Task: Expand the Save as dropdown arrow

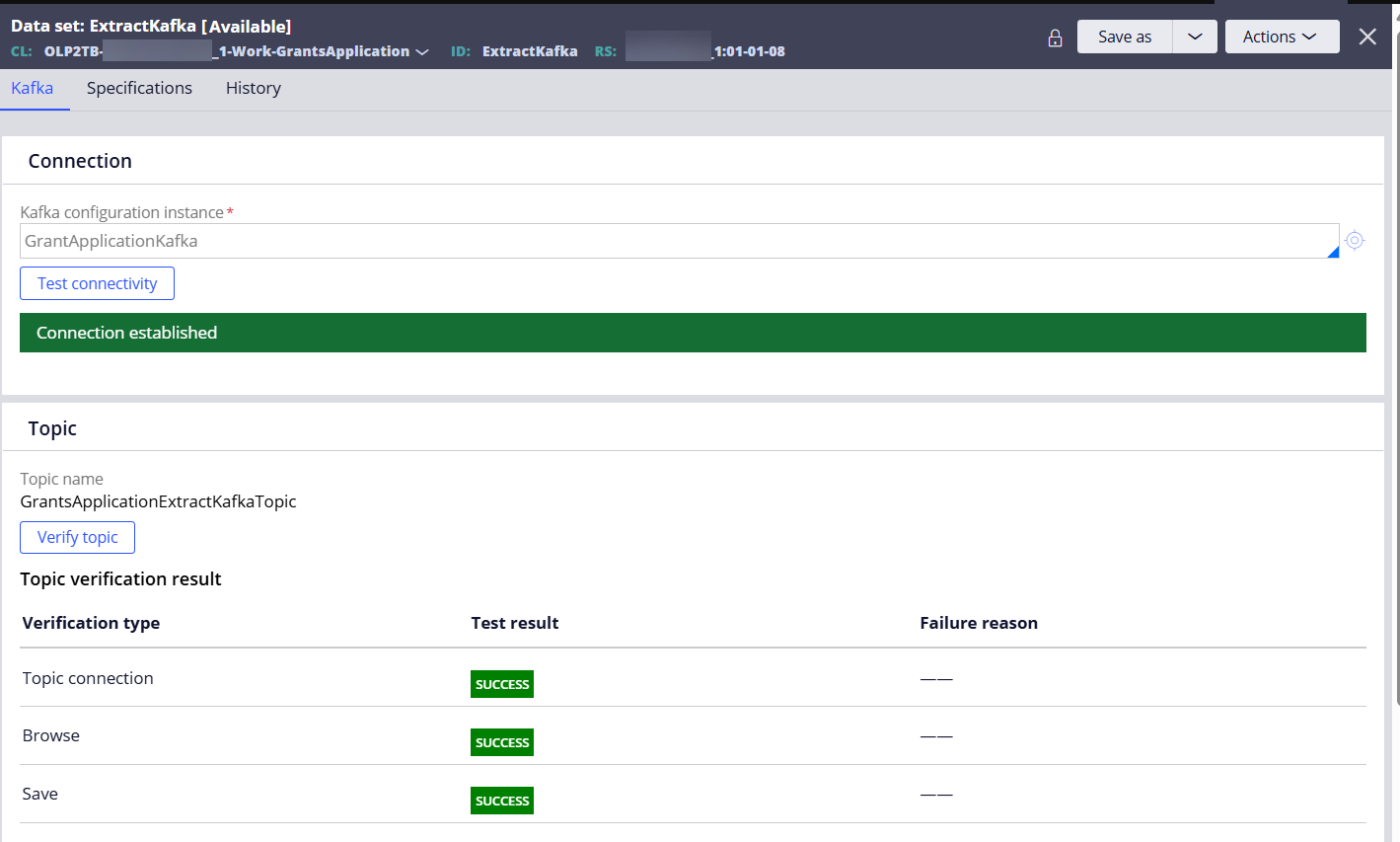Action: pos(1195,37)
